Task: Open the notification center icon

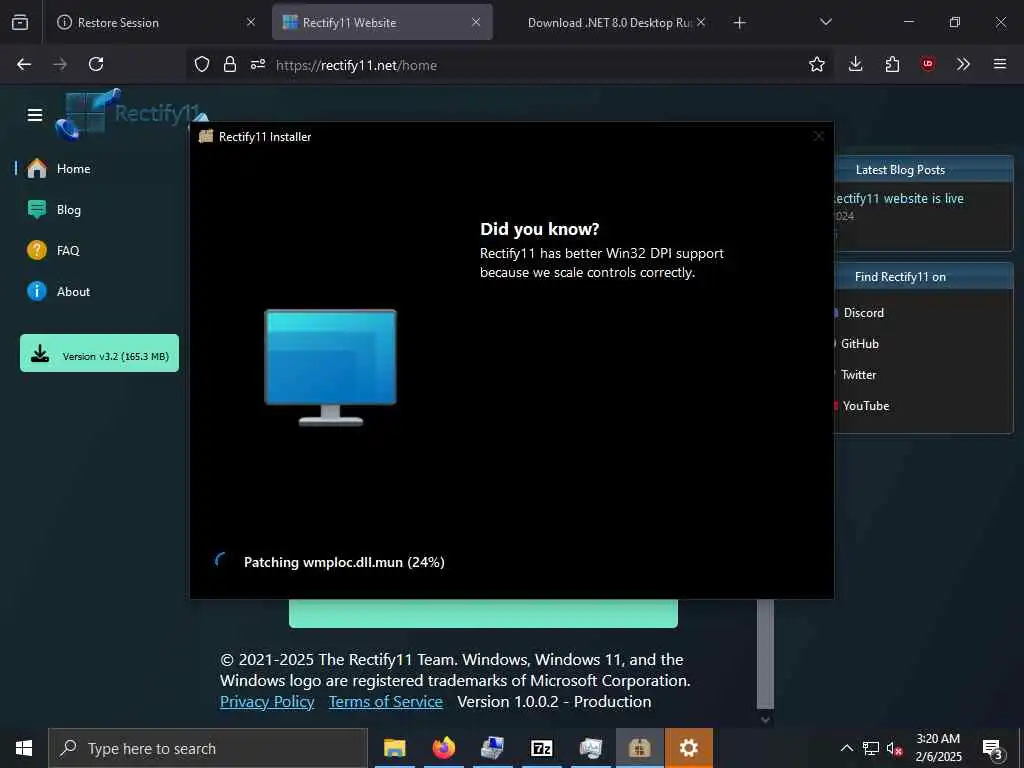Action: 992,748
